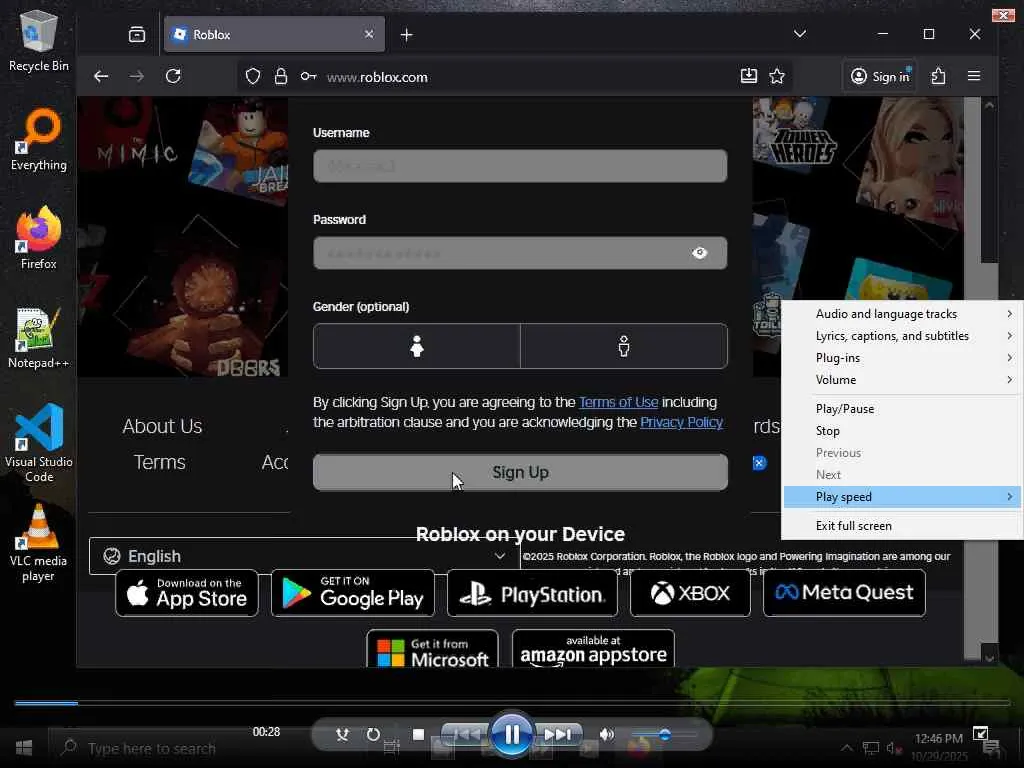Click the Firefox back arrow
Screen dimensions: 1024x768
[x=101, y=76]
